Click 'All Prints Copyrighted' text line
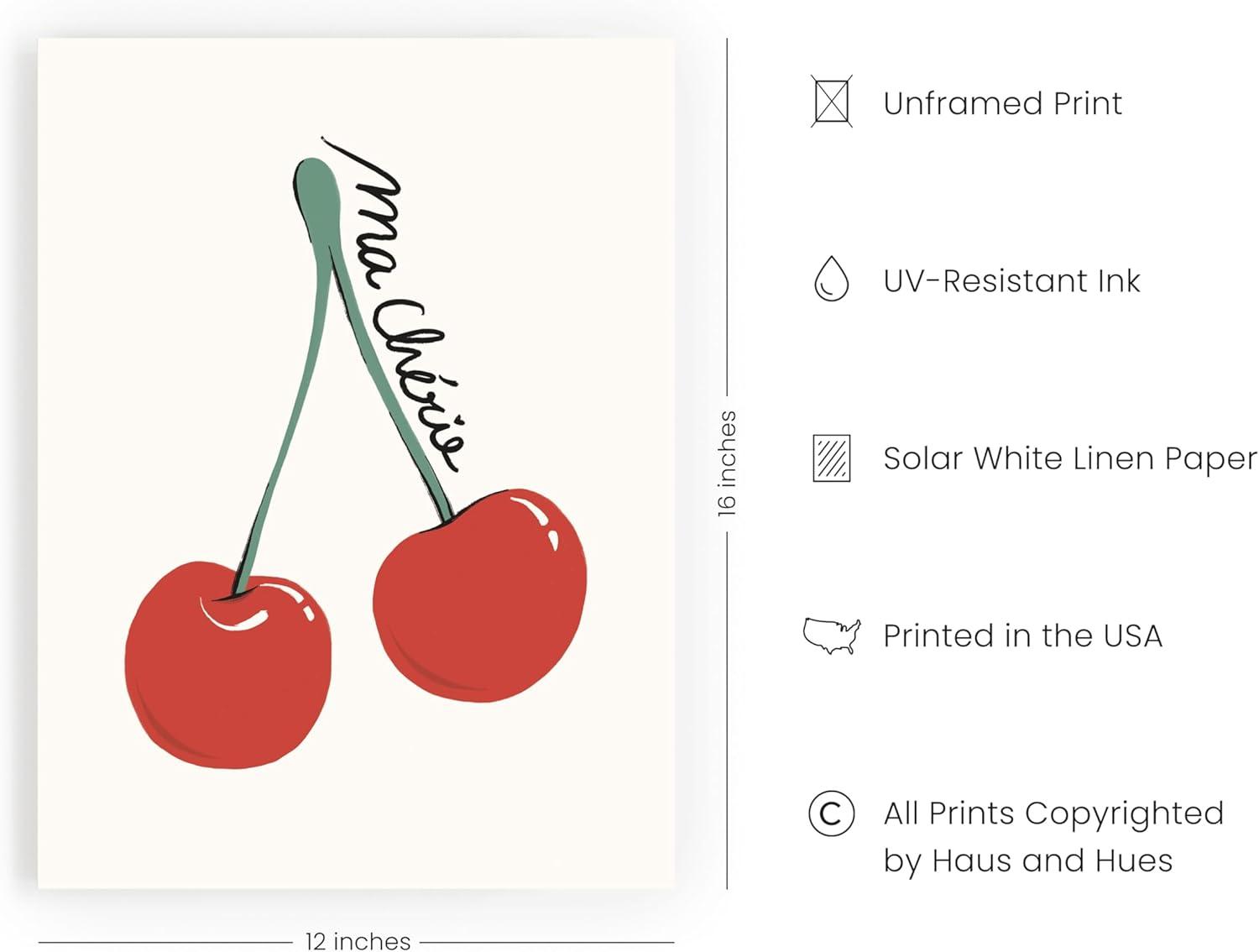Image resolution: width=1259 pixels, height=952 pixels. [1053, 813]
